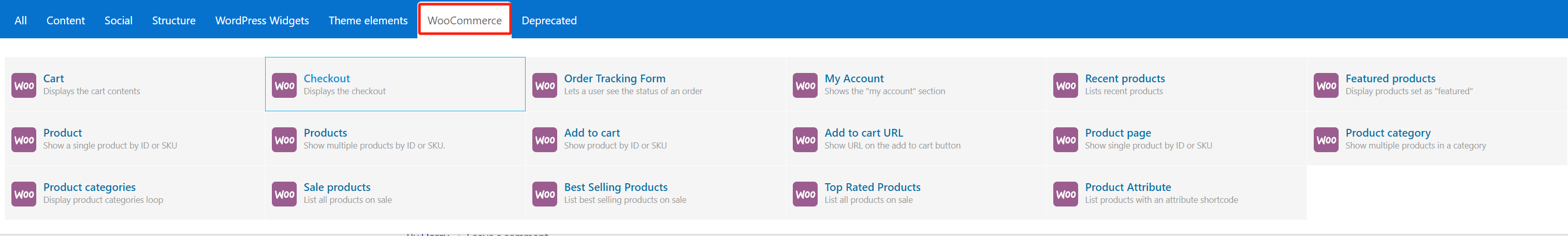Viewport: 1568px width, 236px height.
Task: Open the Content tab
Action: (x=66, y=21)
